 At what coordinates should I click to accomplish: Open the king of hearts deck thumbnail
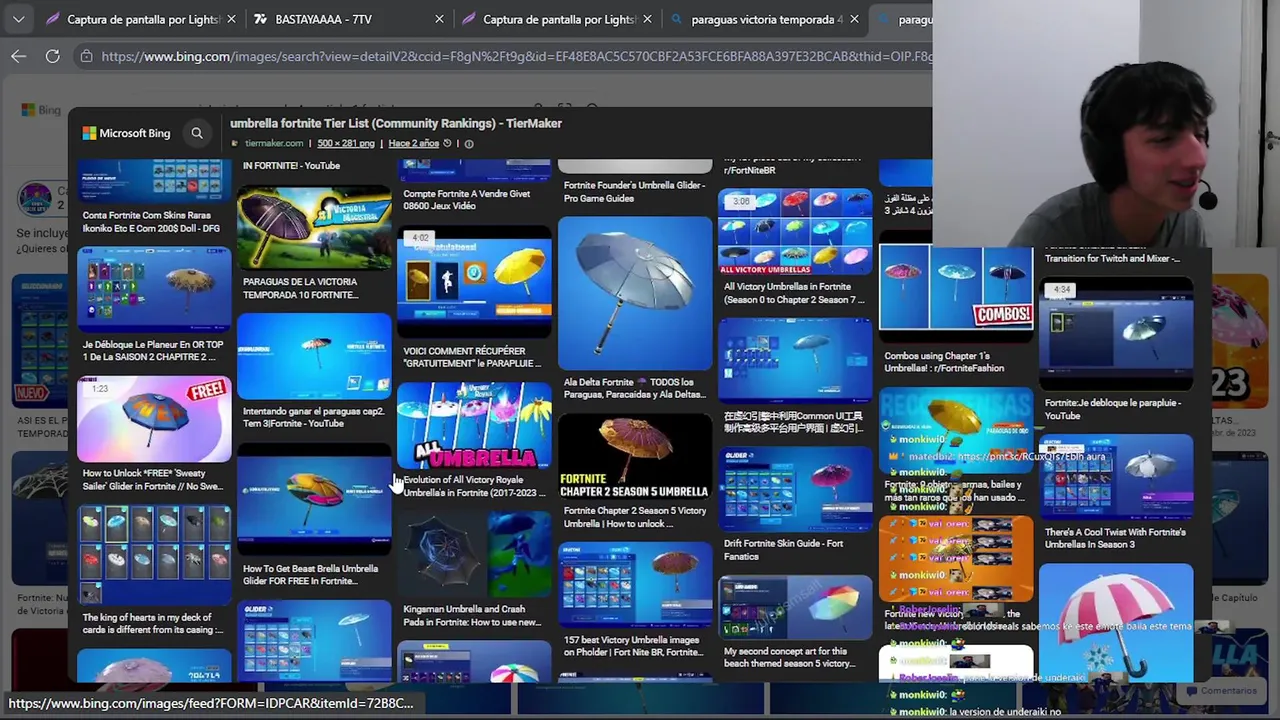pyautogui.click(x=154, y=555)
